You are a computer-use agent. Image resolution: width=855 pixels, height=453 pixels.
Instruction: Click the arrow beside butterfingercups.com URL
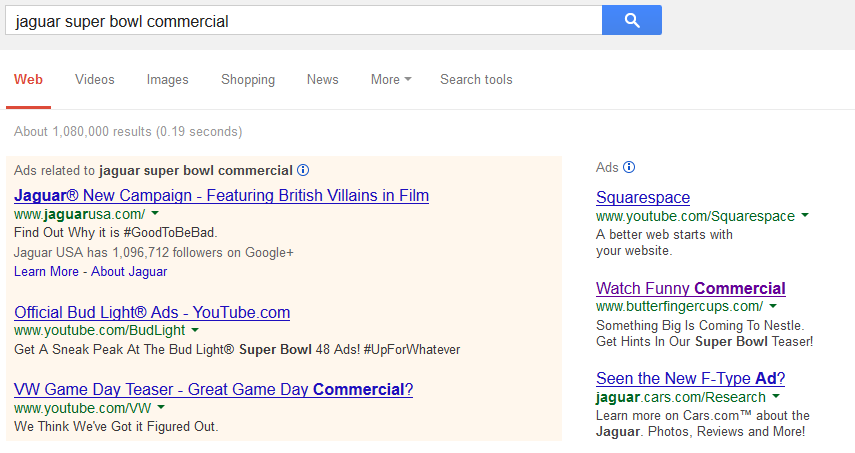point(773,306)
